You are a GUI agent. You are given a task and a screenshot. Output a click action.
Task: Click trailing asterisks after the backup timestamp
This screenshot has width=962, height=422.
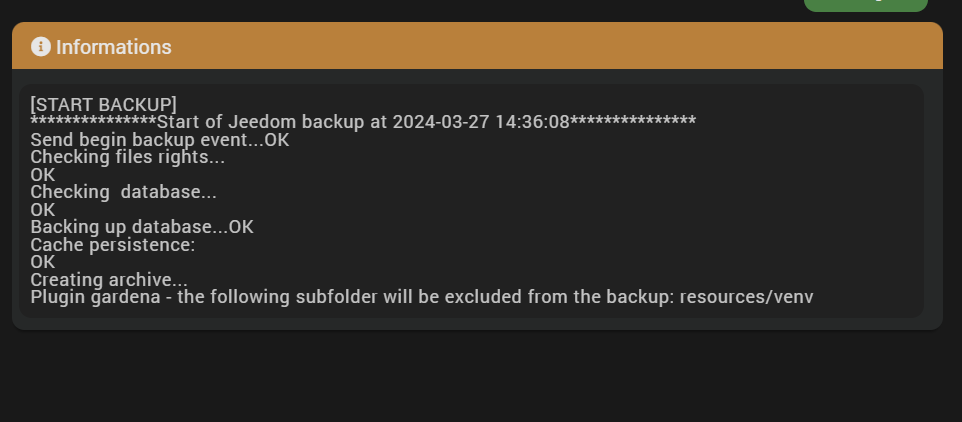pyautogui.click(x=633, y=121)
